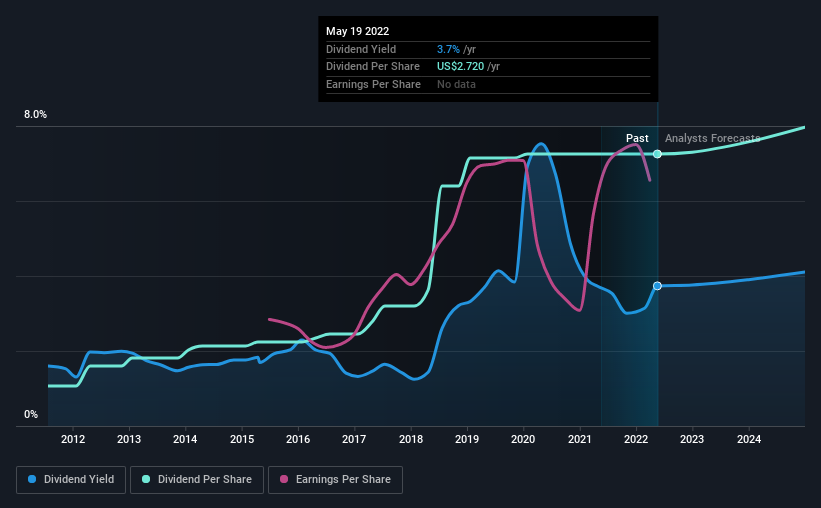Click the 3.7% dividend yield value
Screen dimensions: 821x508
pyautogui.click(x=448, y=49)
